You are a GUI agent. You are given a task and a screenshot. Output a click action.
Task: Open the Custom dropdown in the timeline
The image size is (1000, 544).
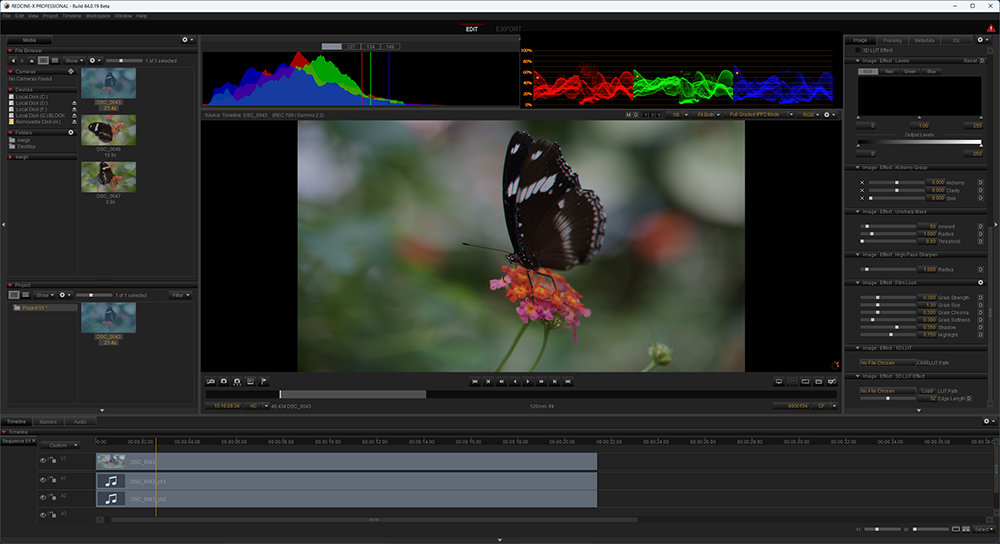[60, 445]
